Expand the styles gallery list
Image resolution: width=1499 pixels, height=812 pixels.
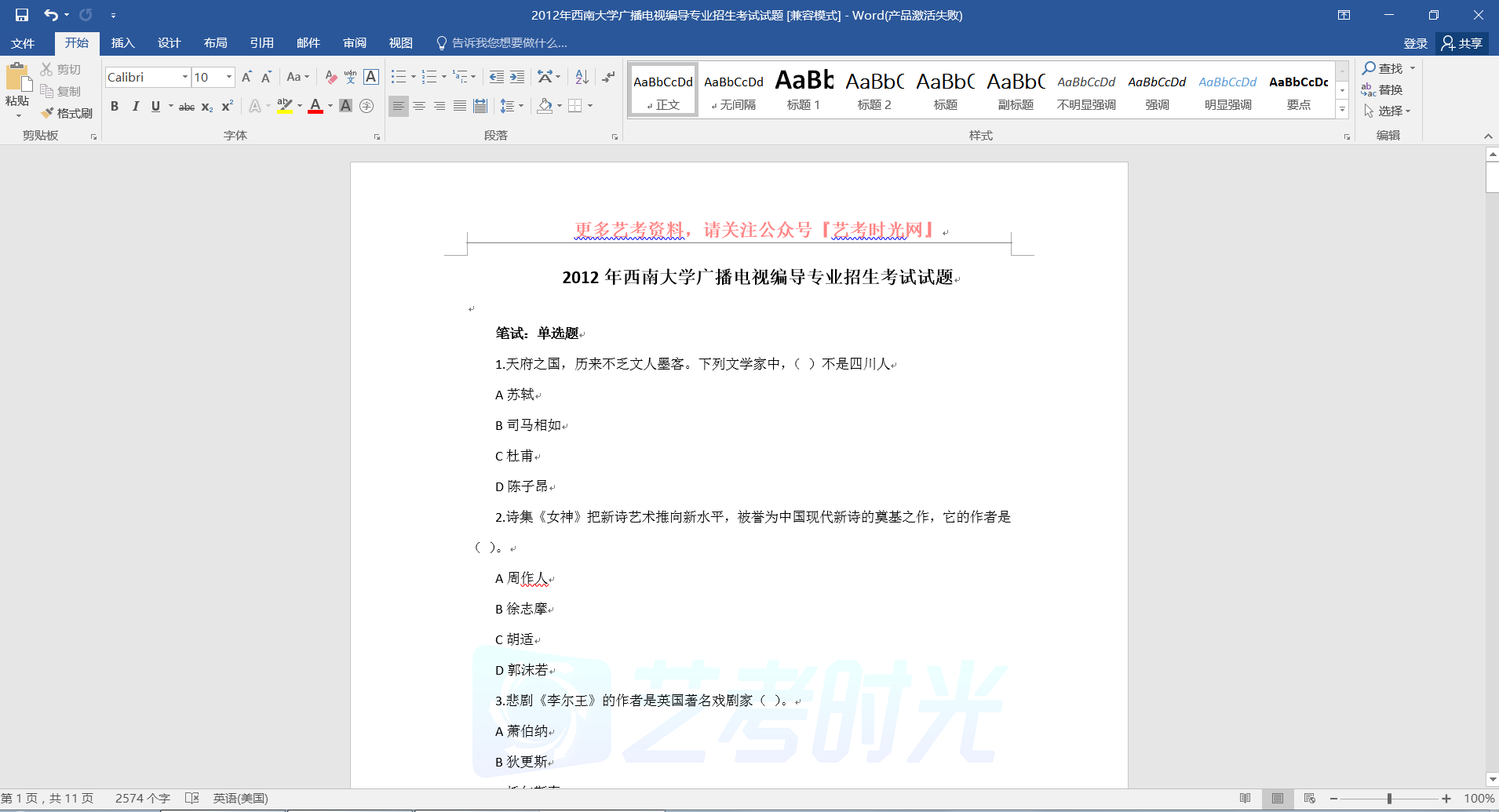pyautogui.click(x=1342, y=111)
